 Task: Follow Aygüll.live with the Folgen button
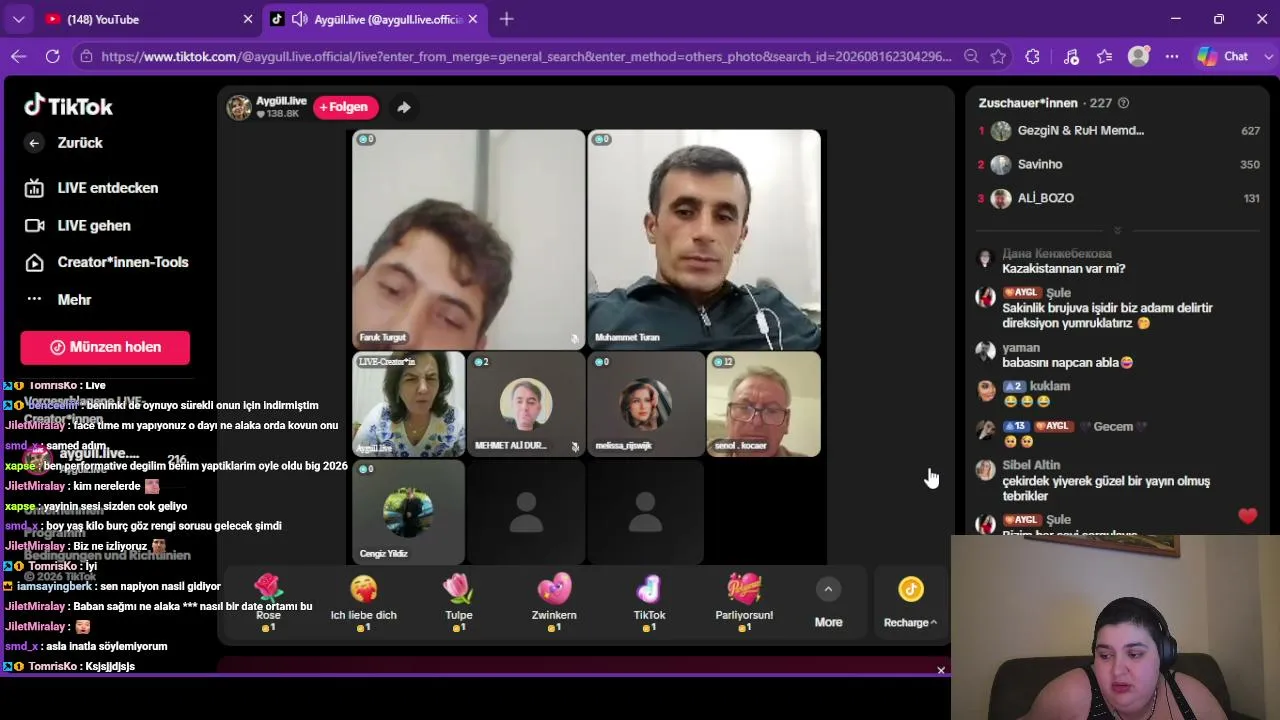346,107
